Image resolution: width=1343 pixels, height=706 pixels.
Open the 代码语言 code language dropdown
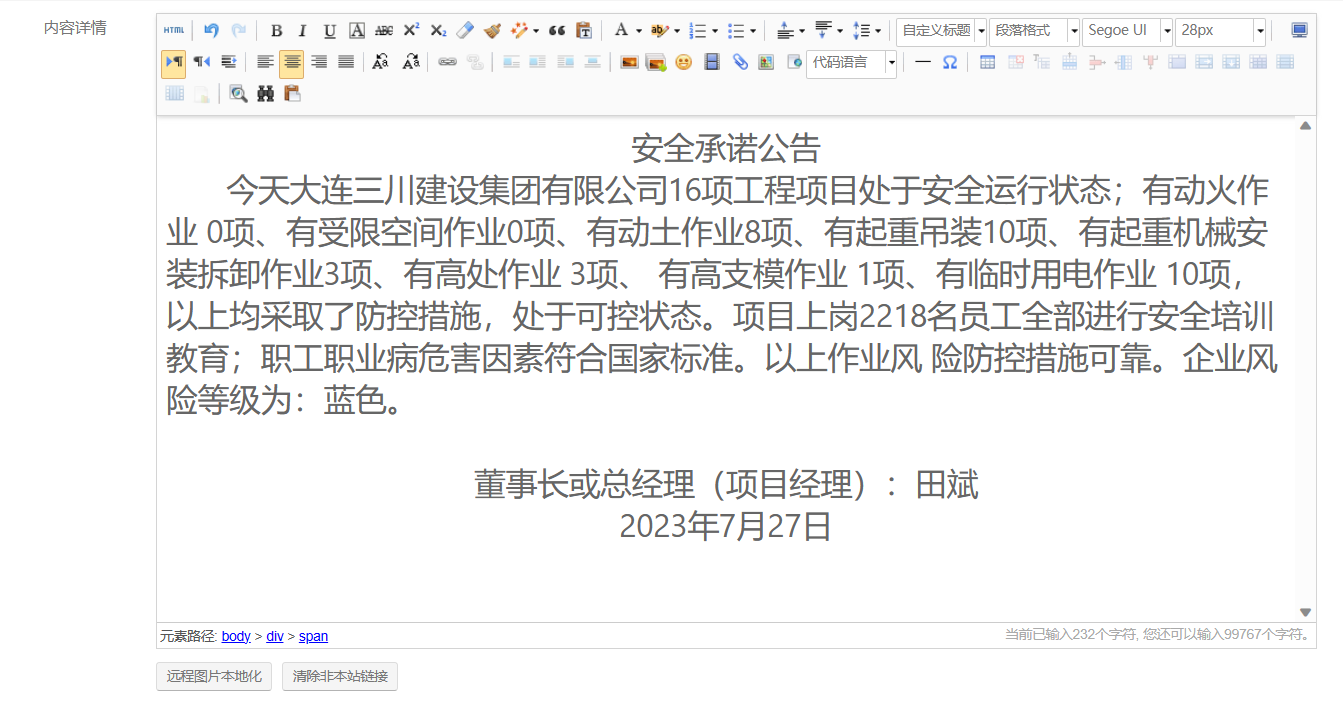[x=851, y=63]
